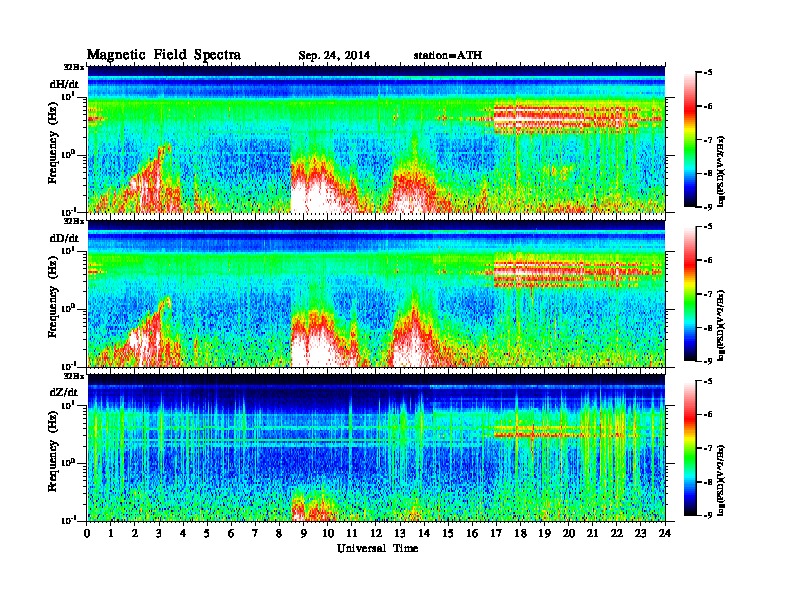Click the hour 21 tick label

tap(592, 533)
